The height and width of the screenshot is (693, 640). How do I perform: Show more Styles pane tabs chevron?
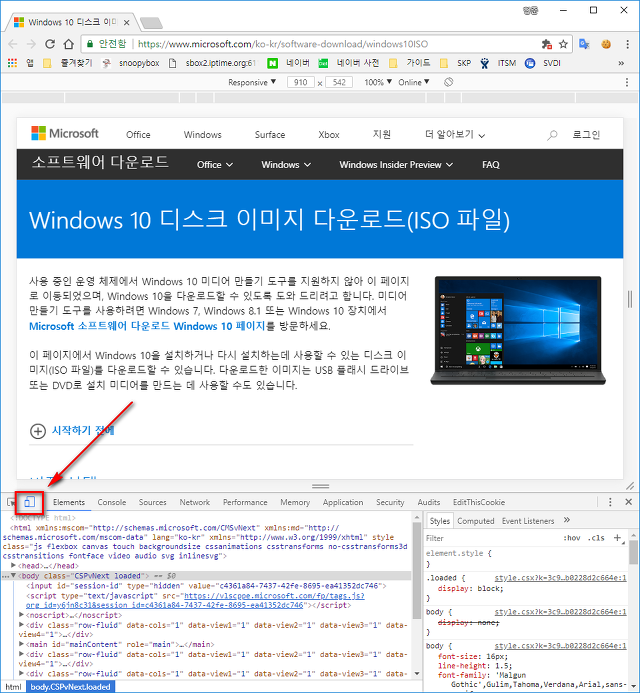click(567, 520)
